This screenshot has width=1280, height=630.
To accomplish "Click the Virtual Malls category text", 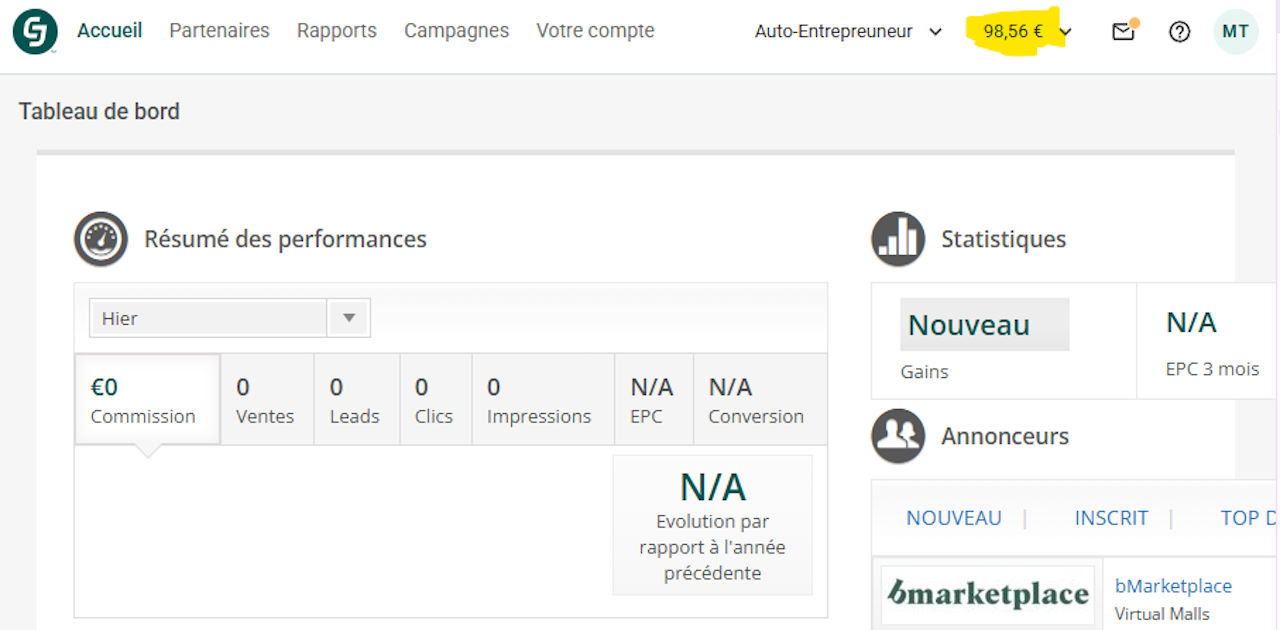I will coord(1162,614).
